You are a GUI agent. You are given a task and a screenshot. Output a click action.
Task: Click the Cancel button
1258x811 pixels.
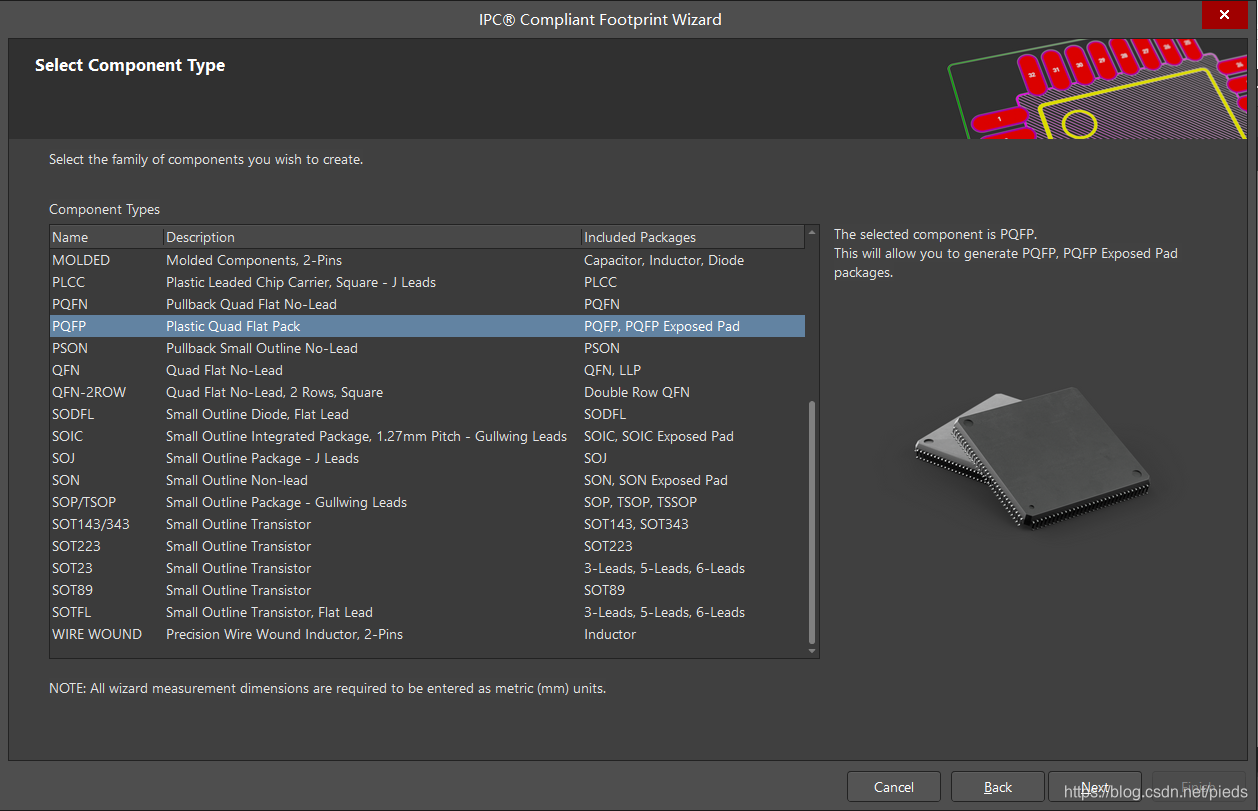[893, 787]
